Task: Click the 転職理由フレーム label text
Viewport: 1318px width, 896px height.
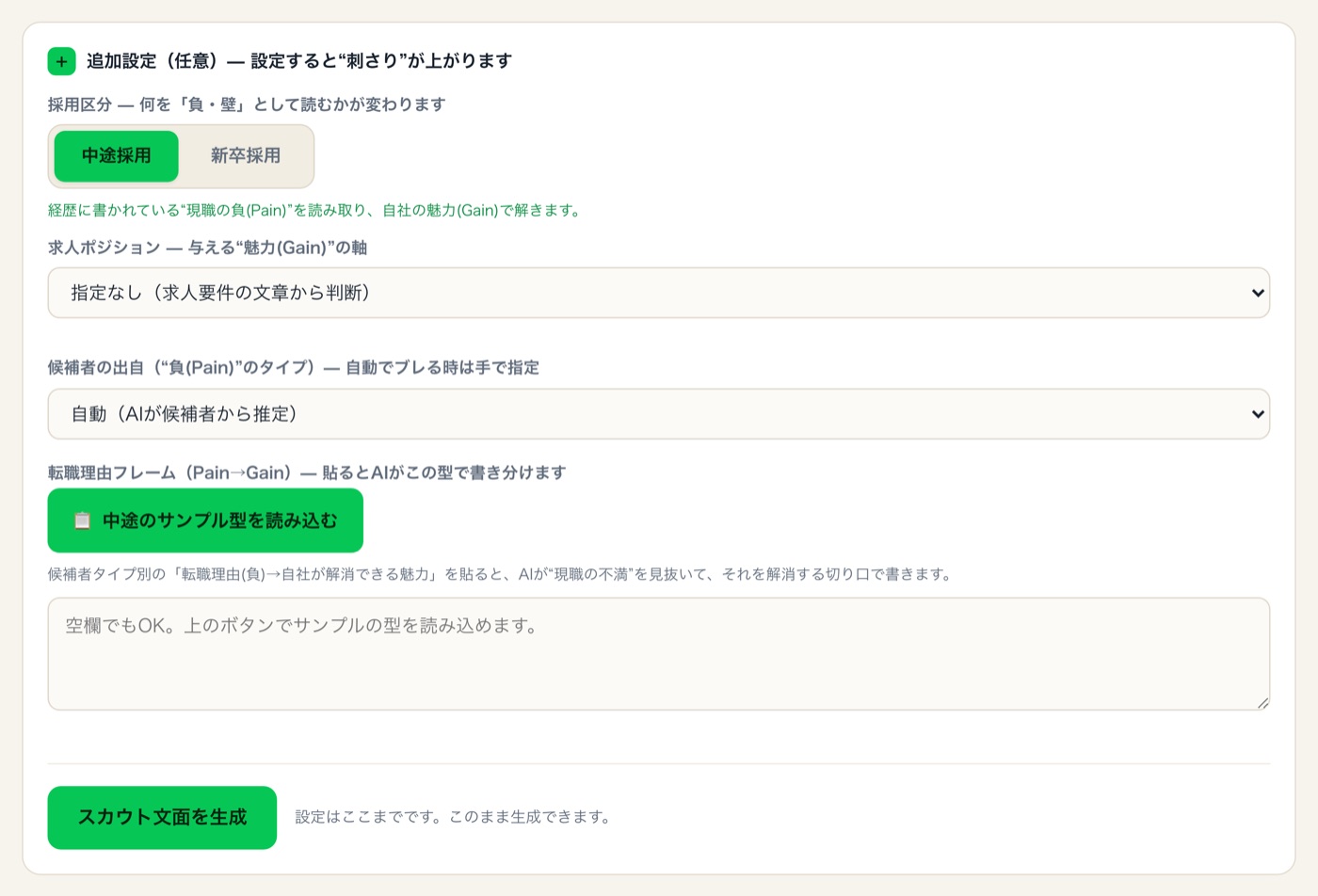Action: point(307,472)
